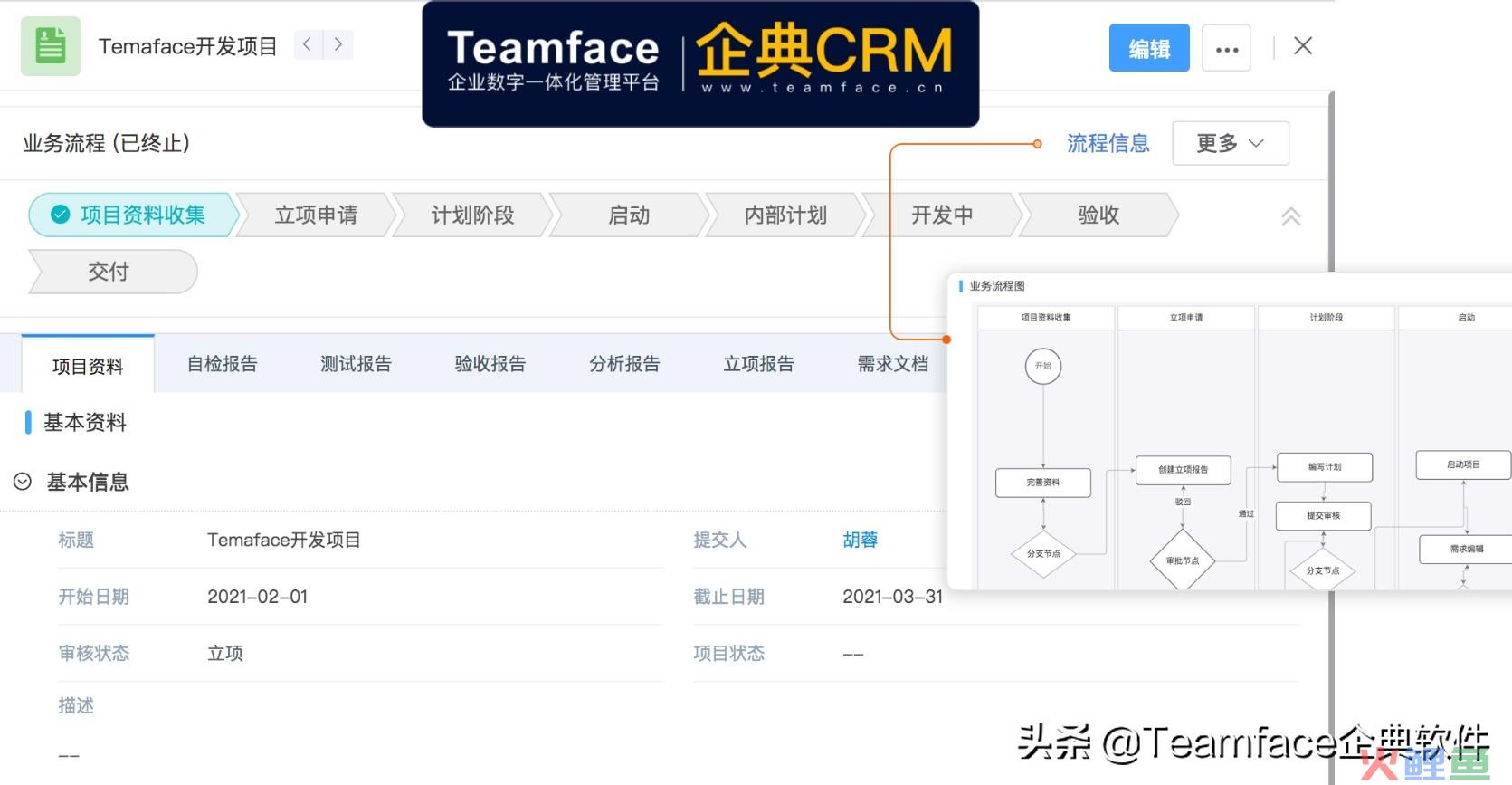This screenshot has height=785, width=1512.
Task: Click the 业务流程图 panel title
Action: pos(997,286)
